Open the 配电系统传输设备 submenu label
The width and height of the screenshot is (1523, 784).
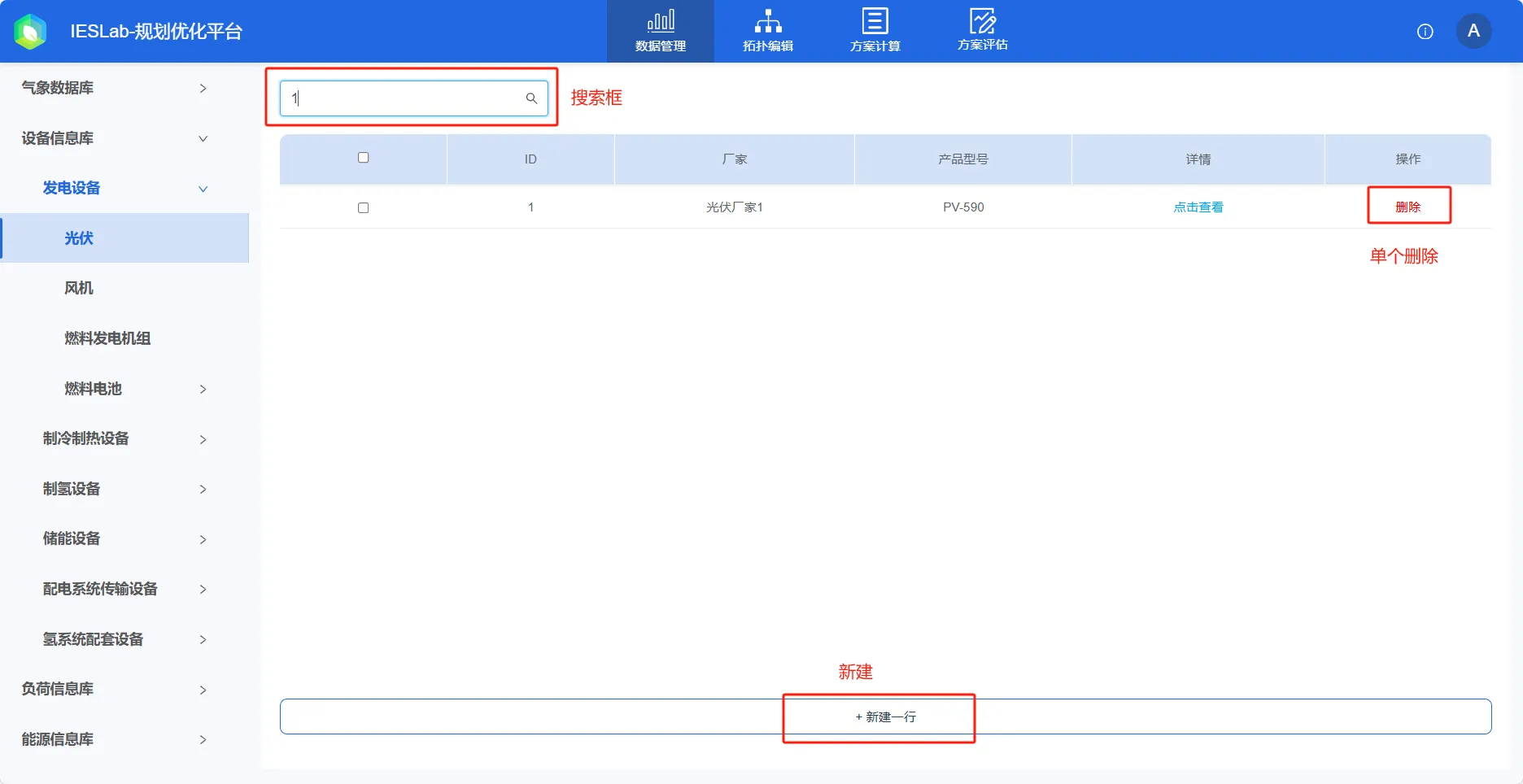coord(100,589)
